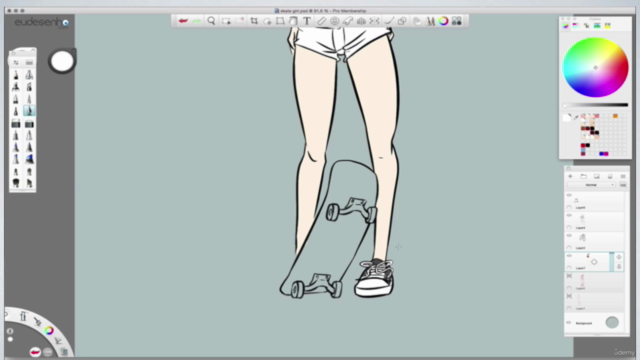Click the red undo icon in corner lagoon
This screenshot has height=360, width=640.
tap(35, 351)
